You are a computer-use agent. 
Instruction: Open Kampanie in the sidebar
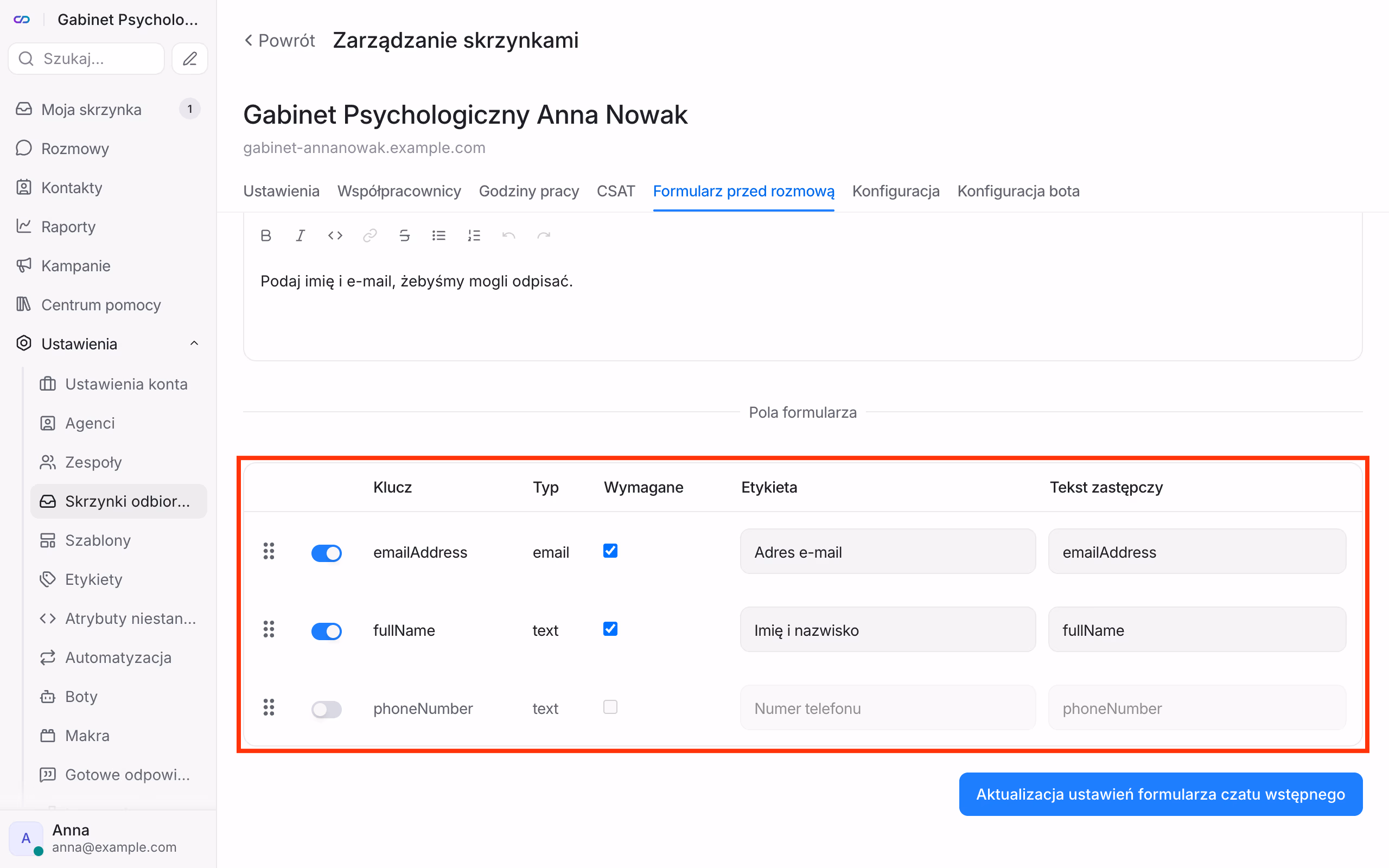(108, 265)
